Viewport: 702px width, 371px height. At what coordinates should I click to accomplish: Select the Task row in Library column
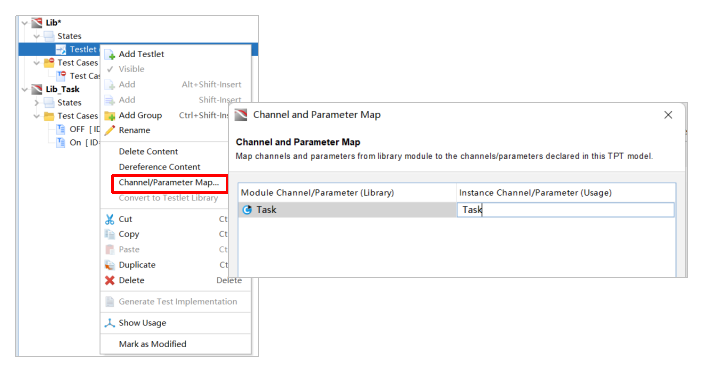347,210
